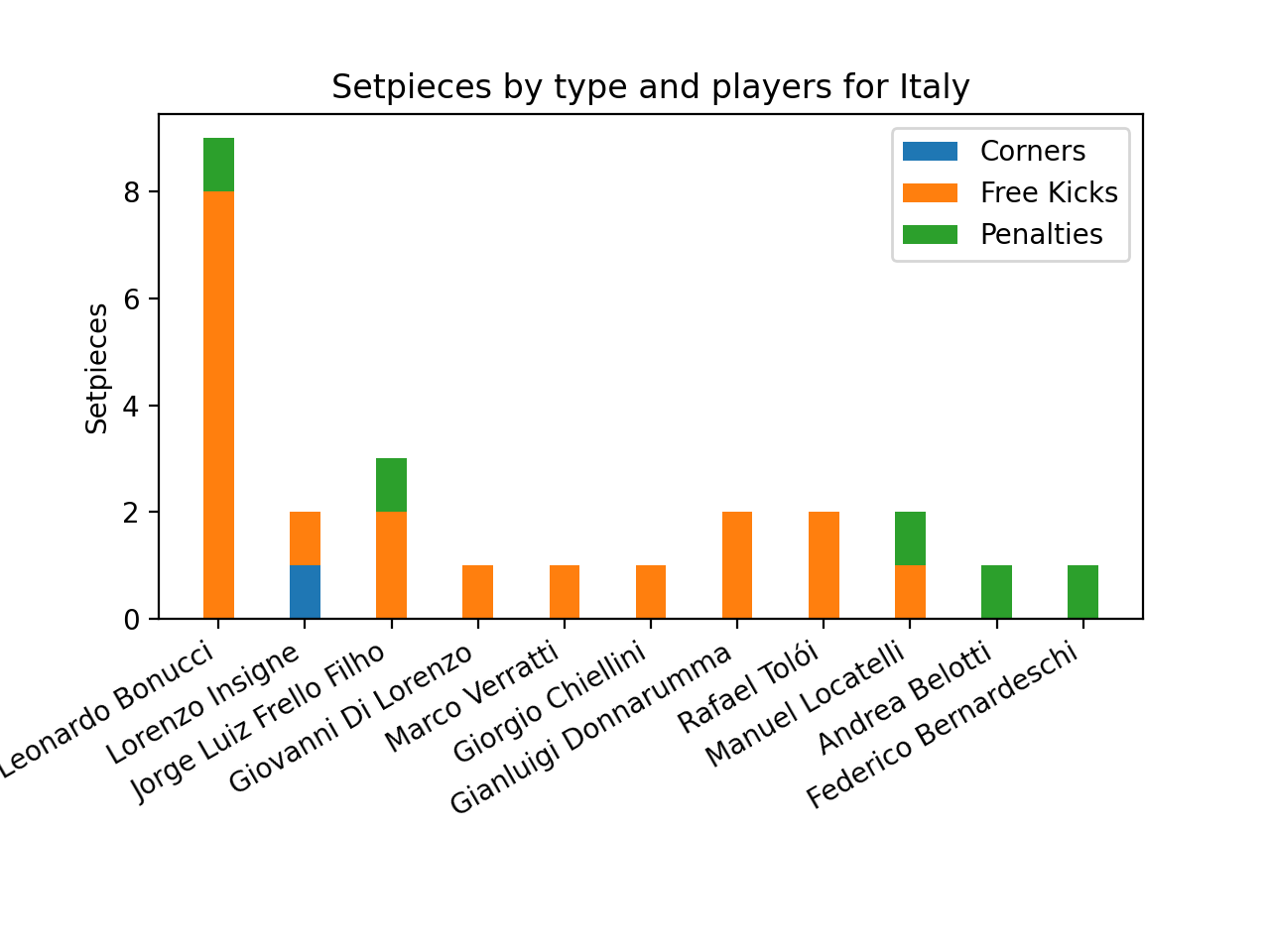
Task: Click Lorenzo Insigne's orange free kick segment
Action: pos(305,538)
